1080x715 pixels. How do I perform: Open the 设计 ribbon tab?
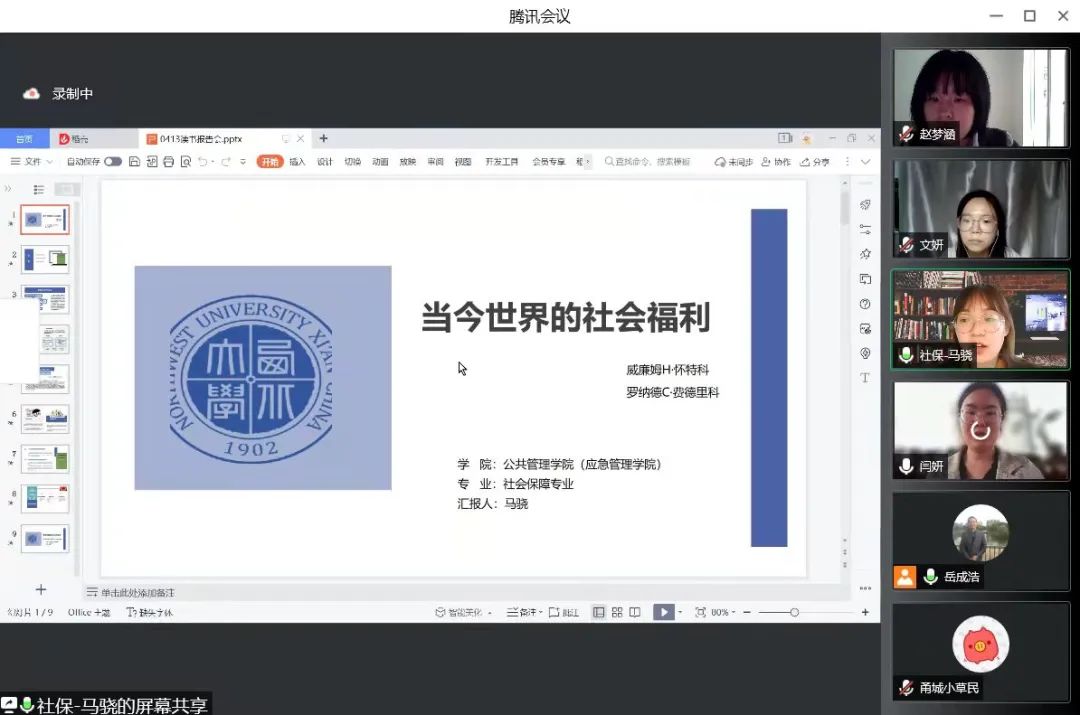[325, 162]
